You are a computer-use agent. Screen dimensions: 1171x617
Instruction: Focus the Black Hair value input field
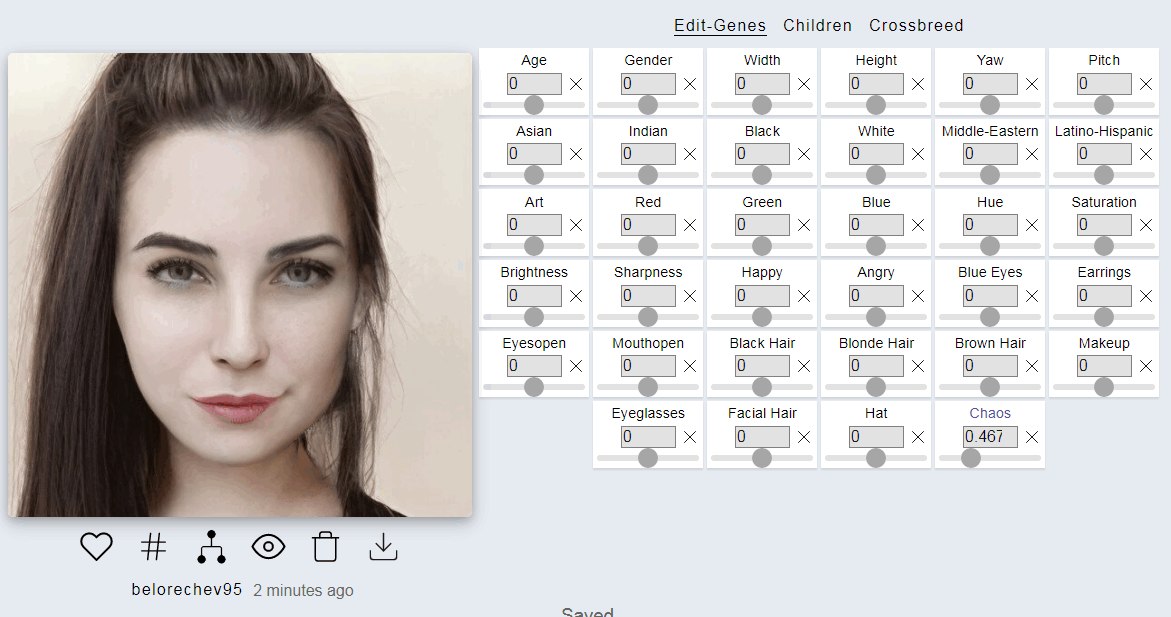click(762, 366)
